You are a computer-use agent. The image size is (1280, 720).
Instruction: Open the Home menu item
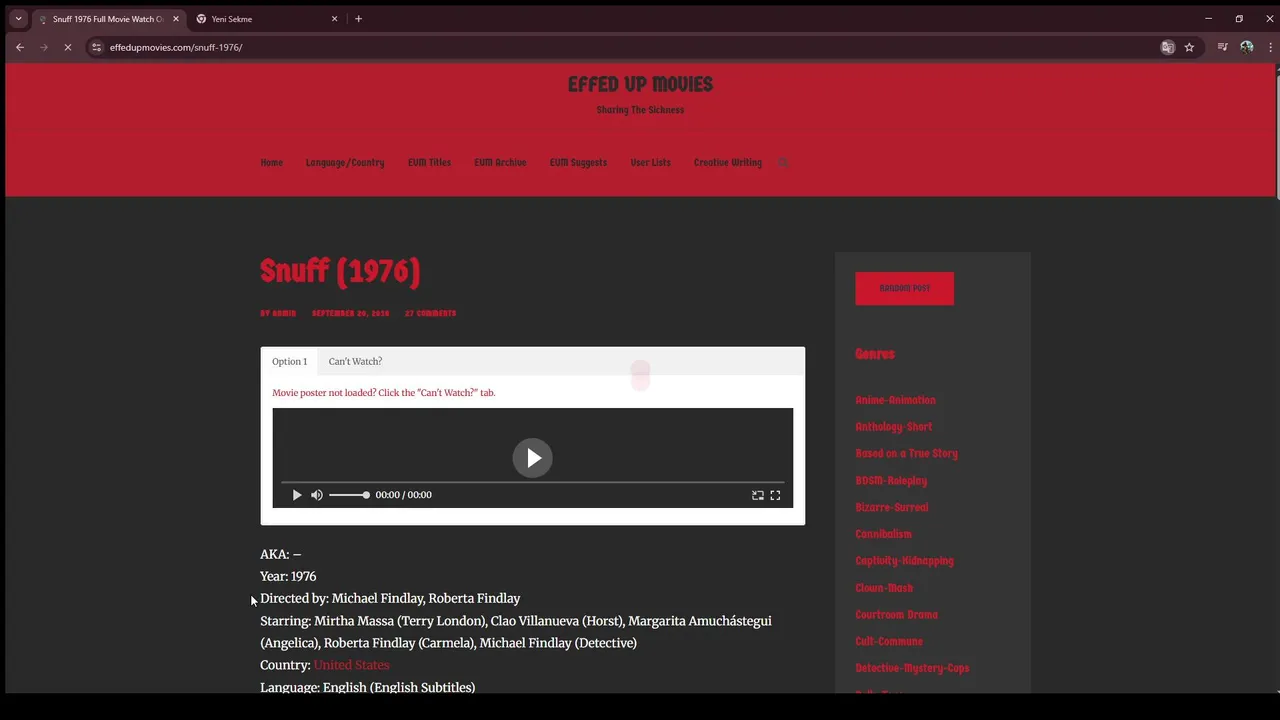272,163
